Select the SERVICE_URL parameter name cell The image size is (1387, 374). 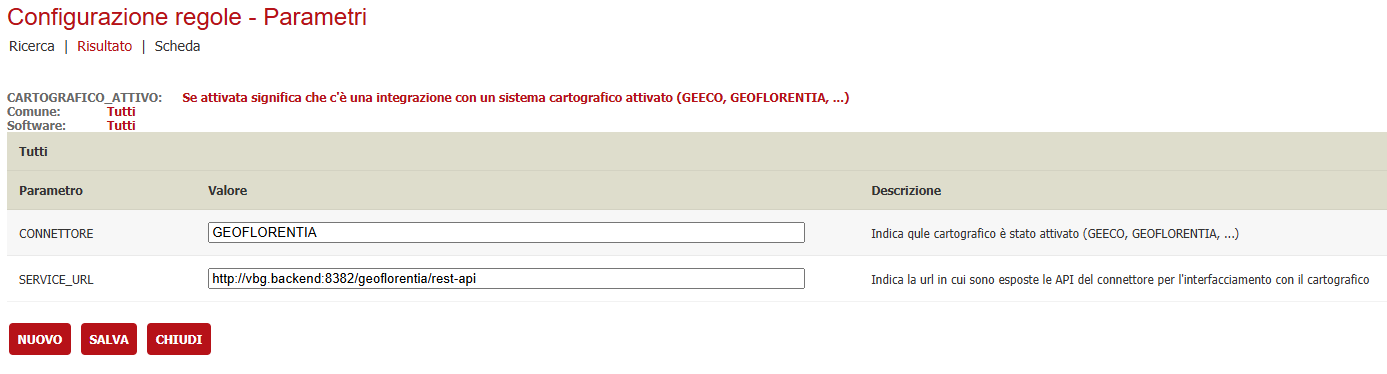pyautogui.click(x=56, y=279)
